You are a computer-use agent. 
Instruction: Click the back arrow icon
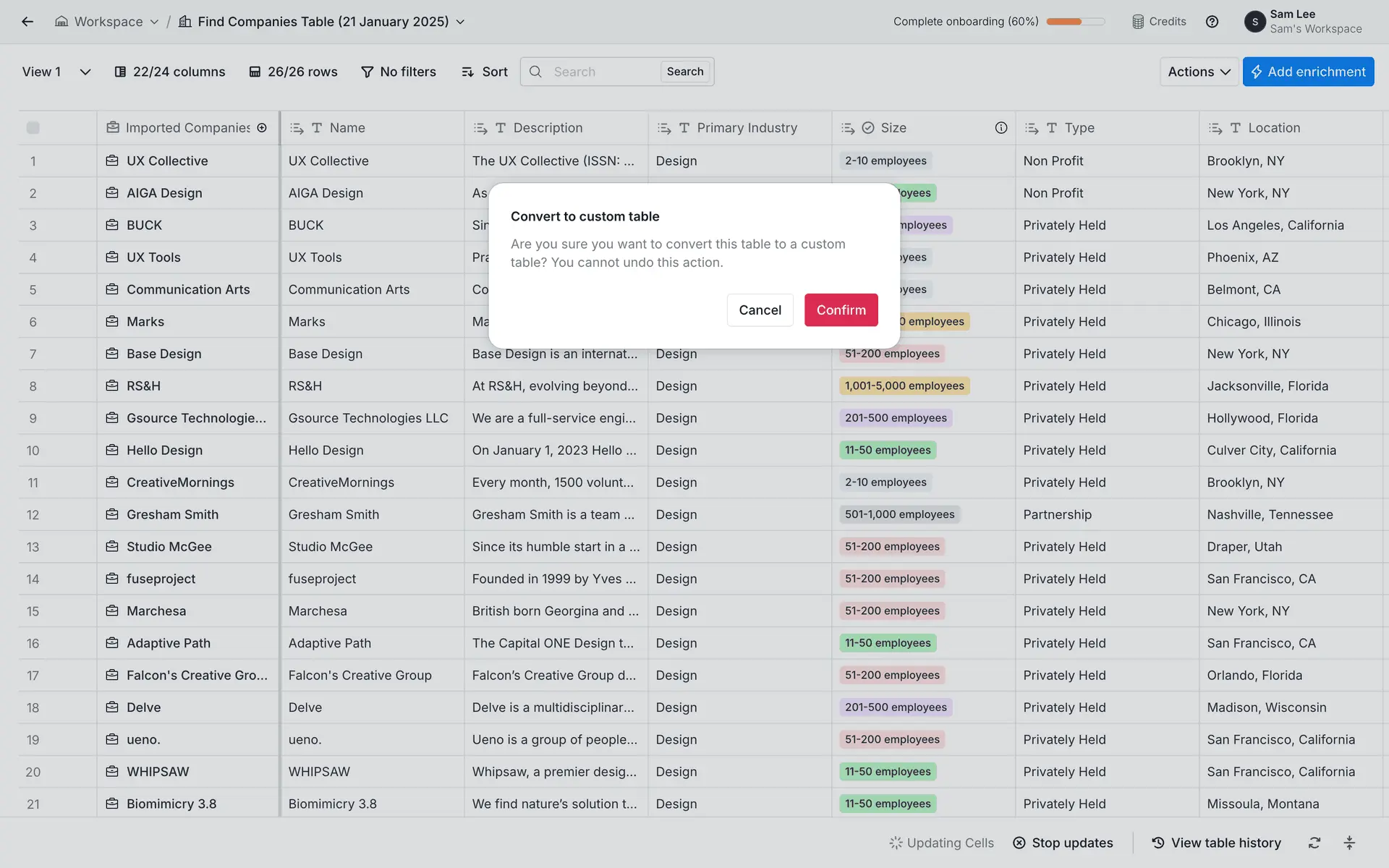(x=27, y=22)
